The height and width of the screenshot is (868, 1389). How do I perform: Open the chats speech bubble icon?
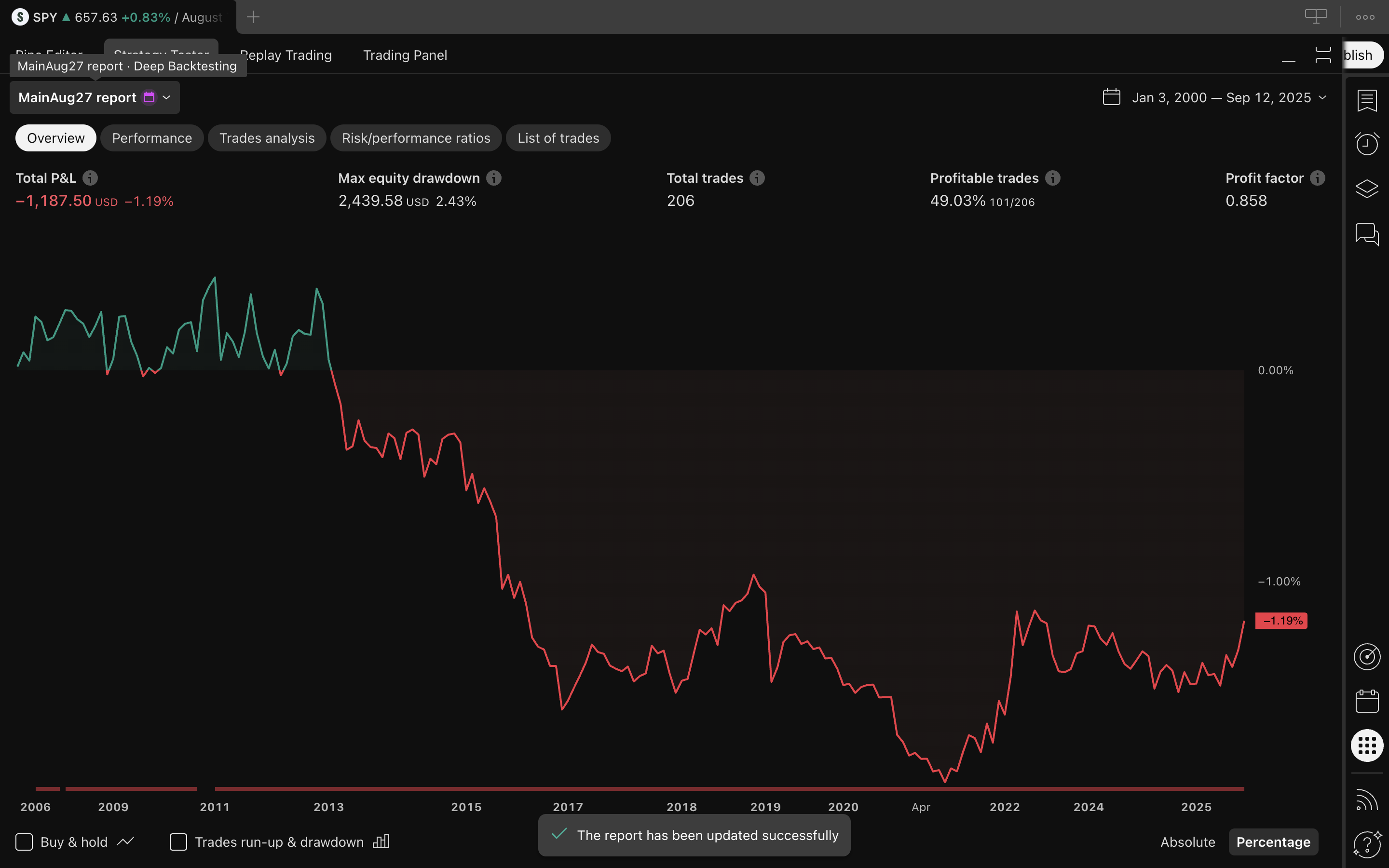tap(1367, 234)
